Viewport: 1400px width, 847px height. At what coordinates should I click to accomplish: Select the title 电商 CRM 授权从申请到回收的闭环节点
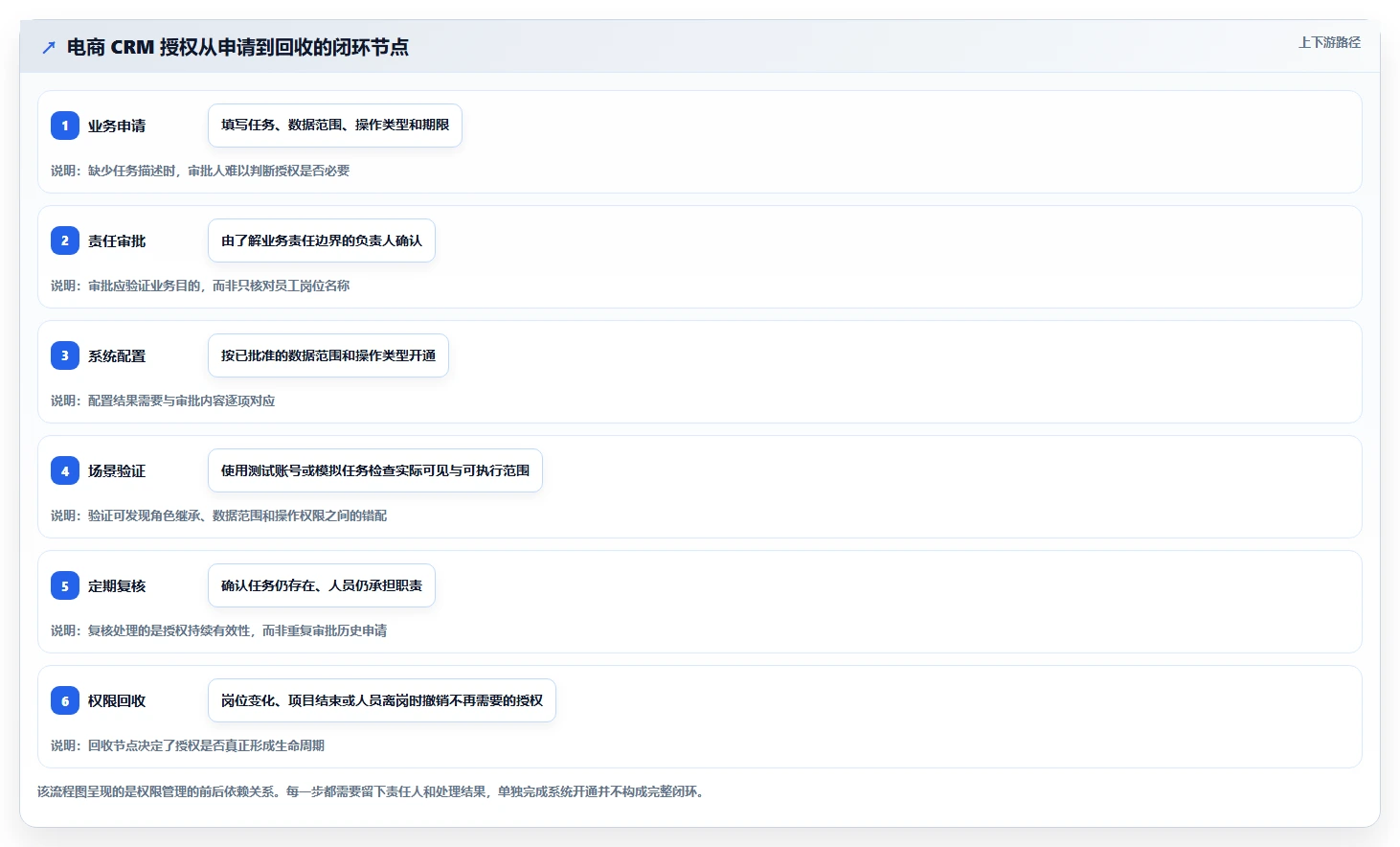[237, 47]
